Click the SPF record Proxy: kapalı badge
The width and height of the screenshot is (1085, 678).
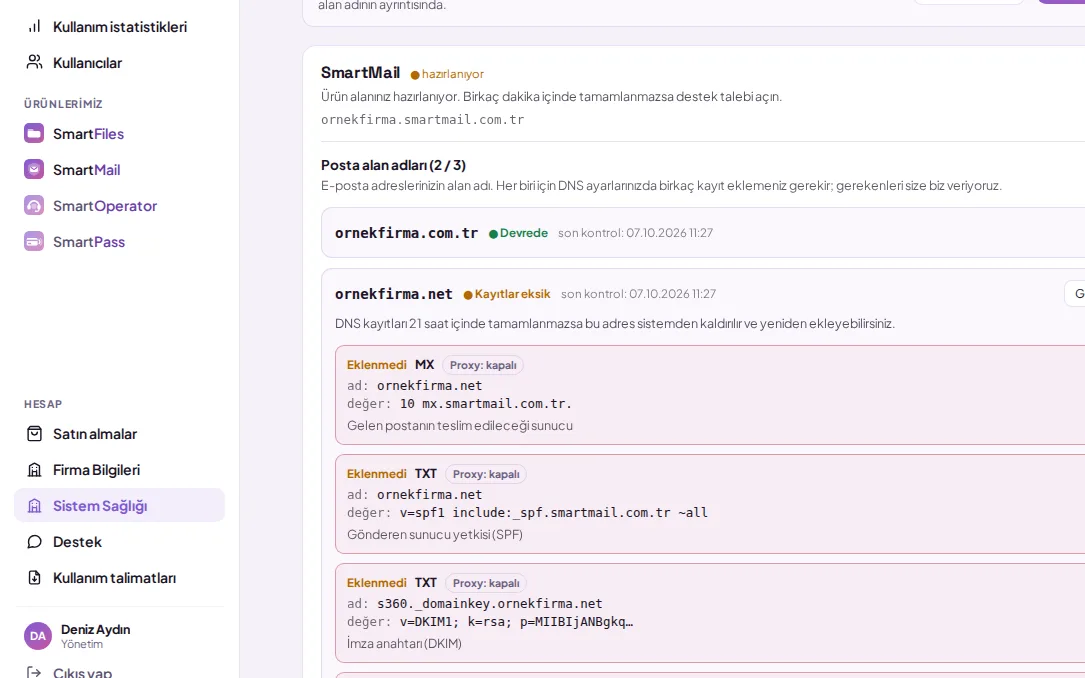click(486, 474)
